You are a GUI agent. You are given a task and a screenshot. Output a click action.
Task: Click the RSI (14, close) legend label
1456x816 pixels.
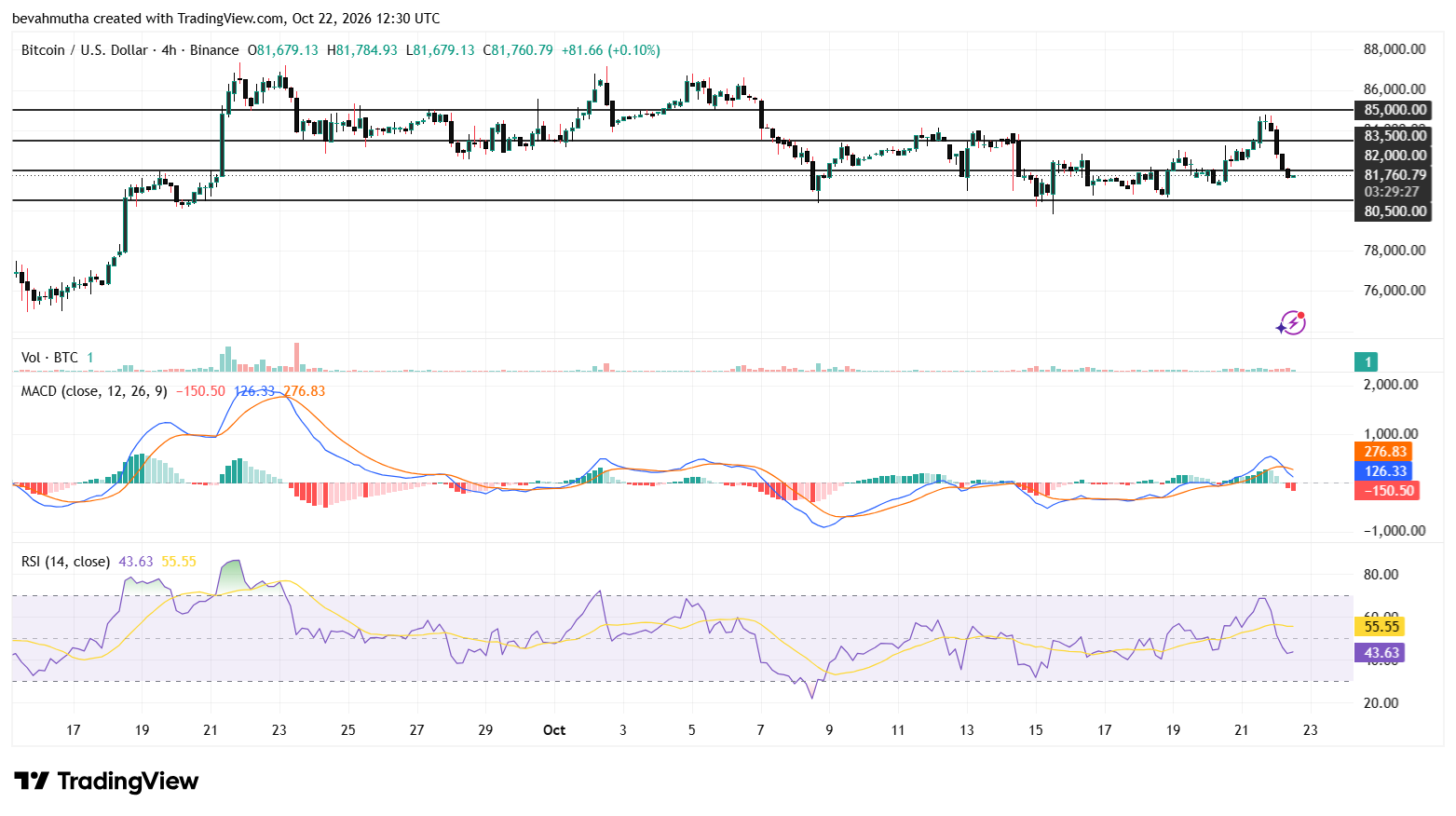[x=65, y=562]
